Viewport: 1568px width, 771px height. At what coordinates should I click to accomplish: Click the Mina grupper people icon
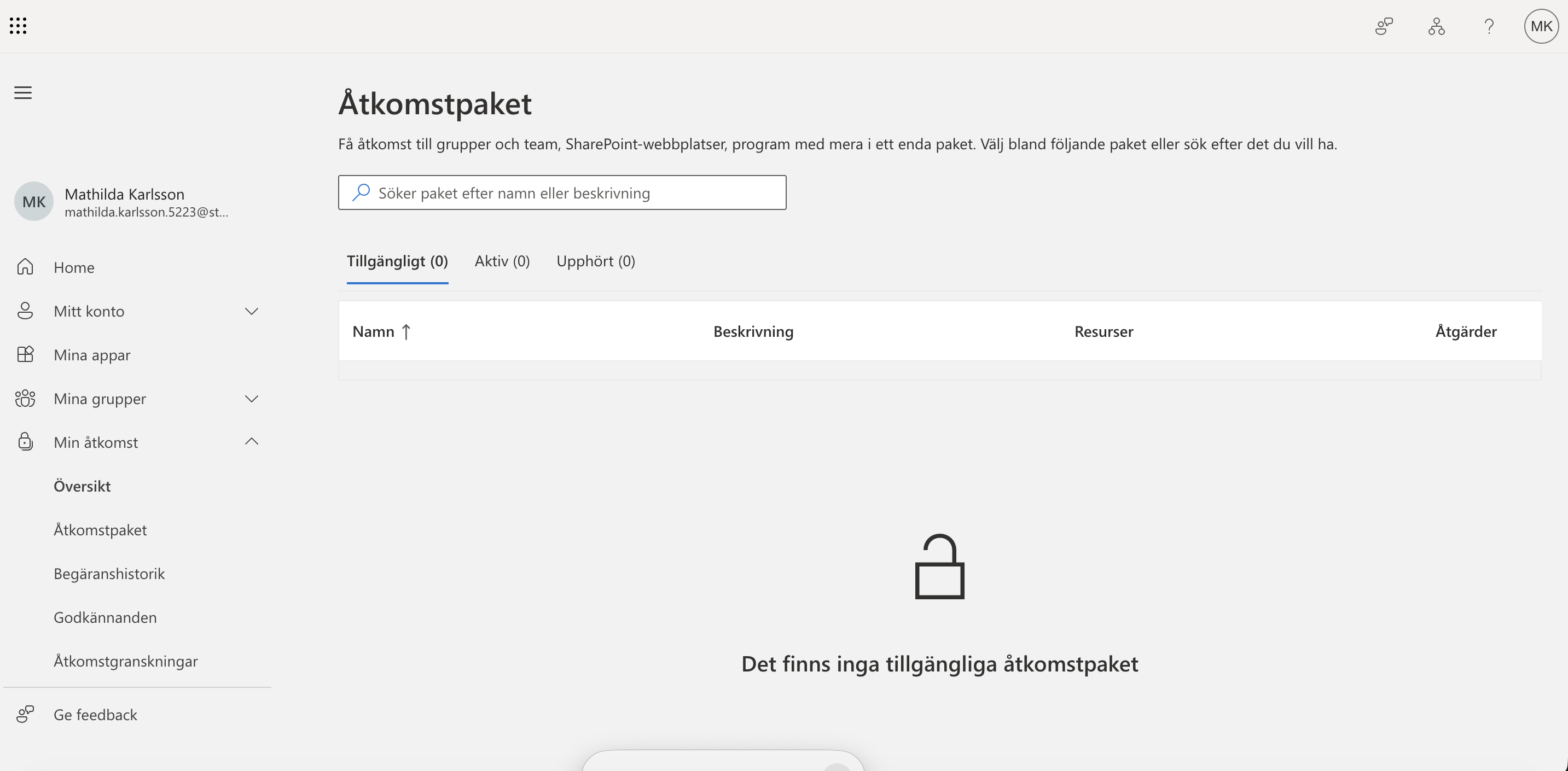pyautogui.click(x=25, y=399)
